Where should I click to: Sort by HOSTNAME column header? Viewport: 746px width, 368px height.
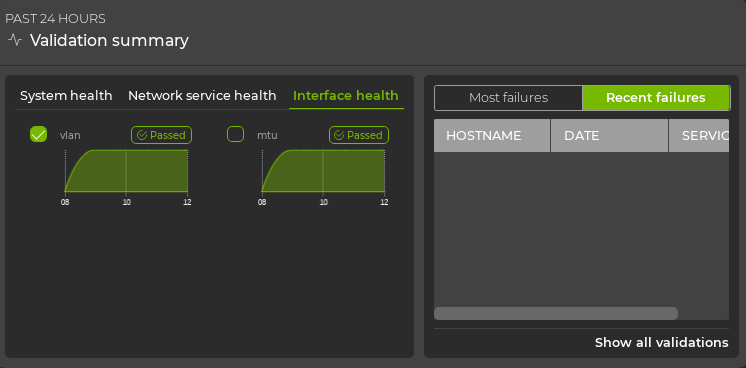[x=492, y=136]
